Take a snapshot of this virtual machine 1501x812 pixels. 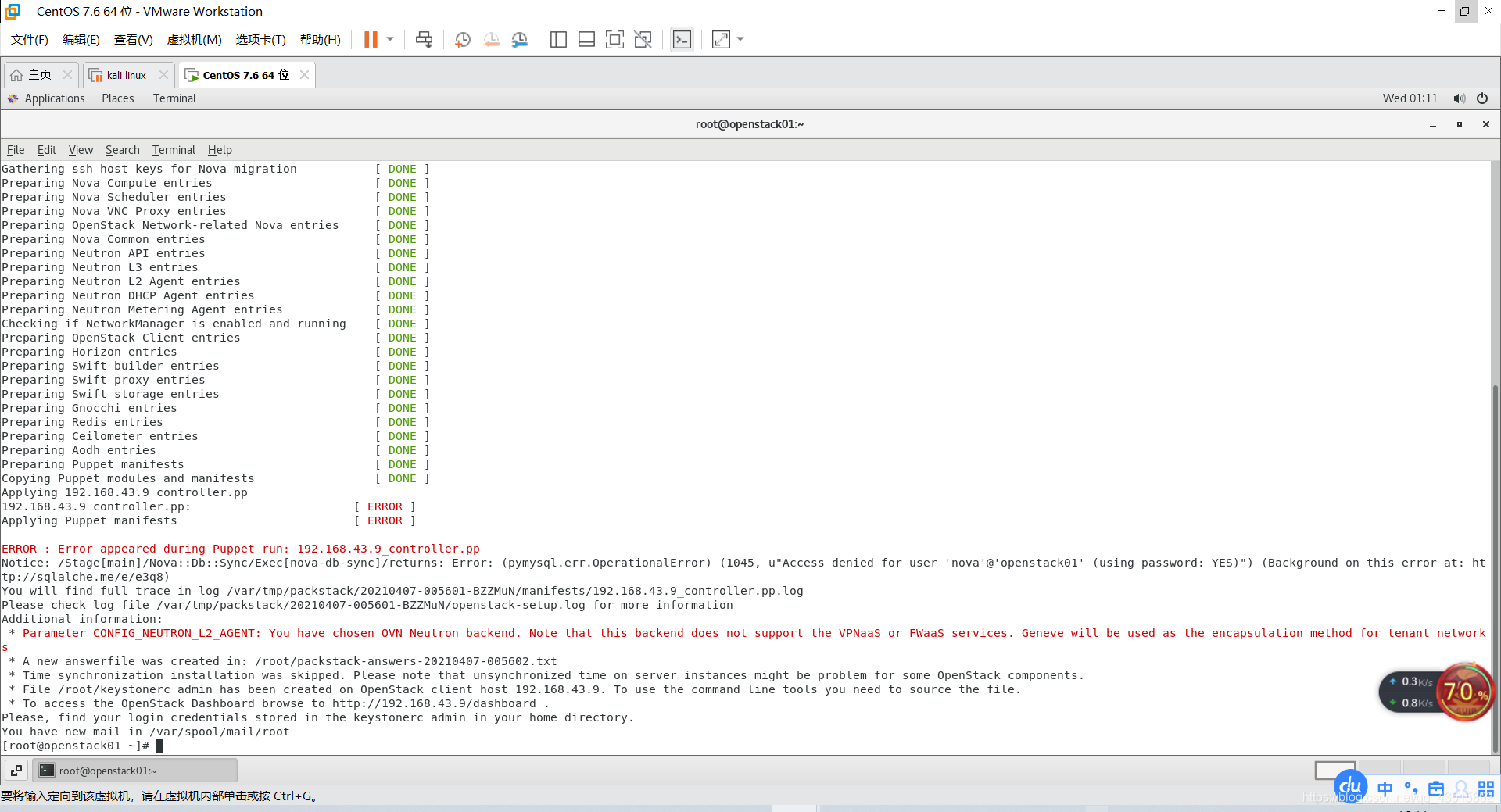pyautogui.click(x=463, y=39)
